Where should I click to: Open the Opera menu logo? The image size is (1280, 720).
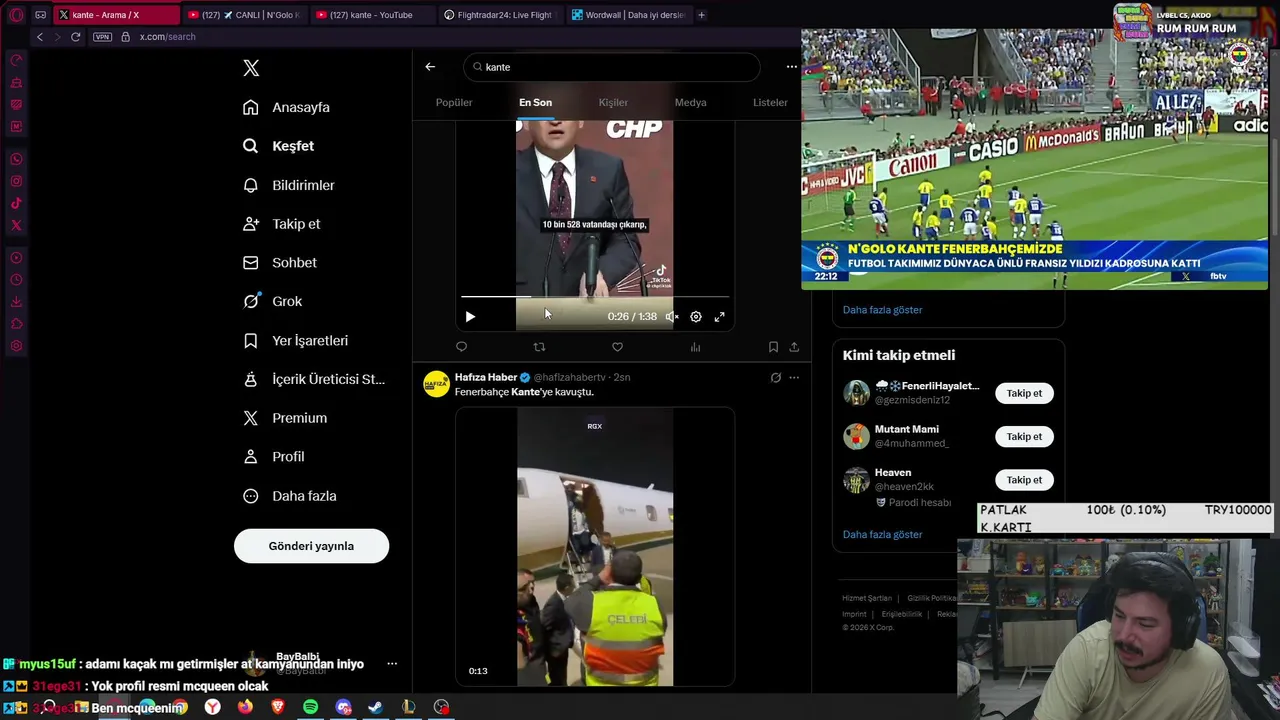click(16, 15)
